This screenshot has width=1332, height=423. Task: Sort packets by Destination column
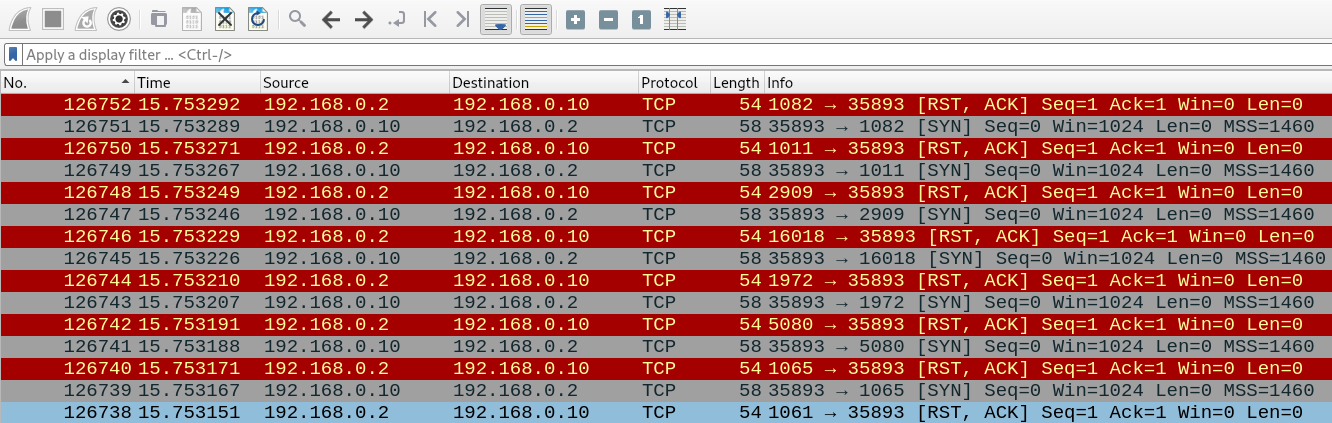pos(543,83)
